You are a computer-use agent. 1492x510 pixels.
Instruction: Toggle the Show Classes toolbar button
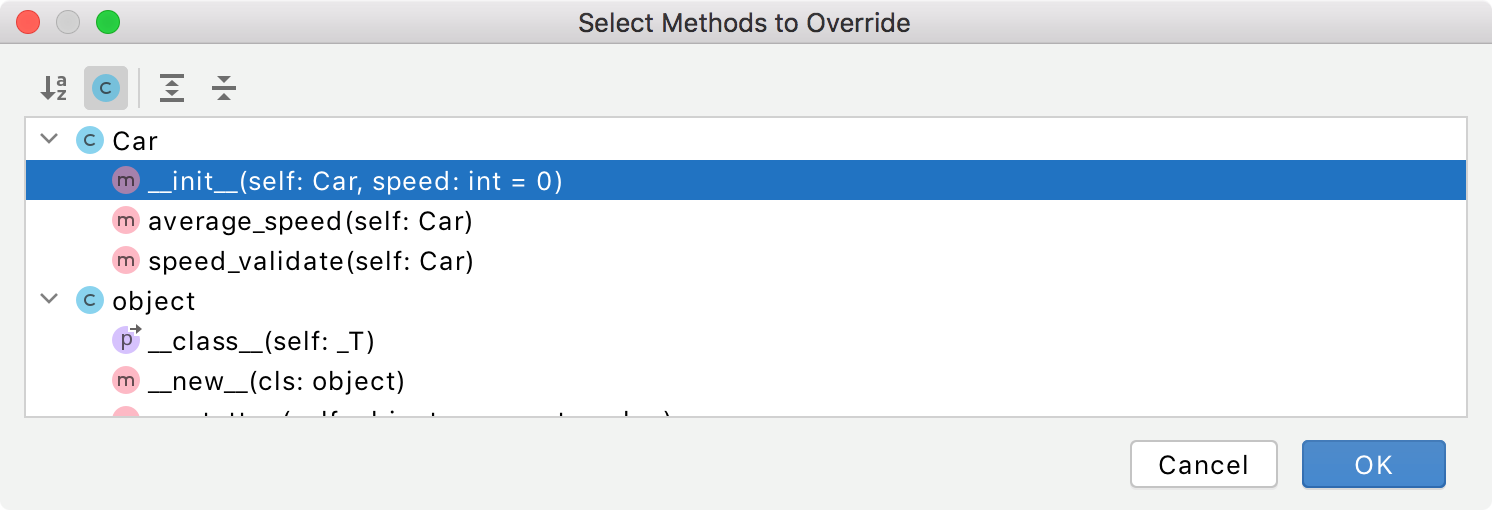click(x=106, y=88)
